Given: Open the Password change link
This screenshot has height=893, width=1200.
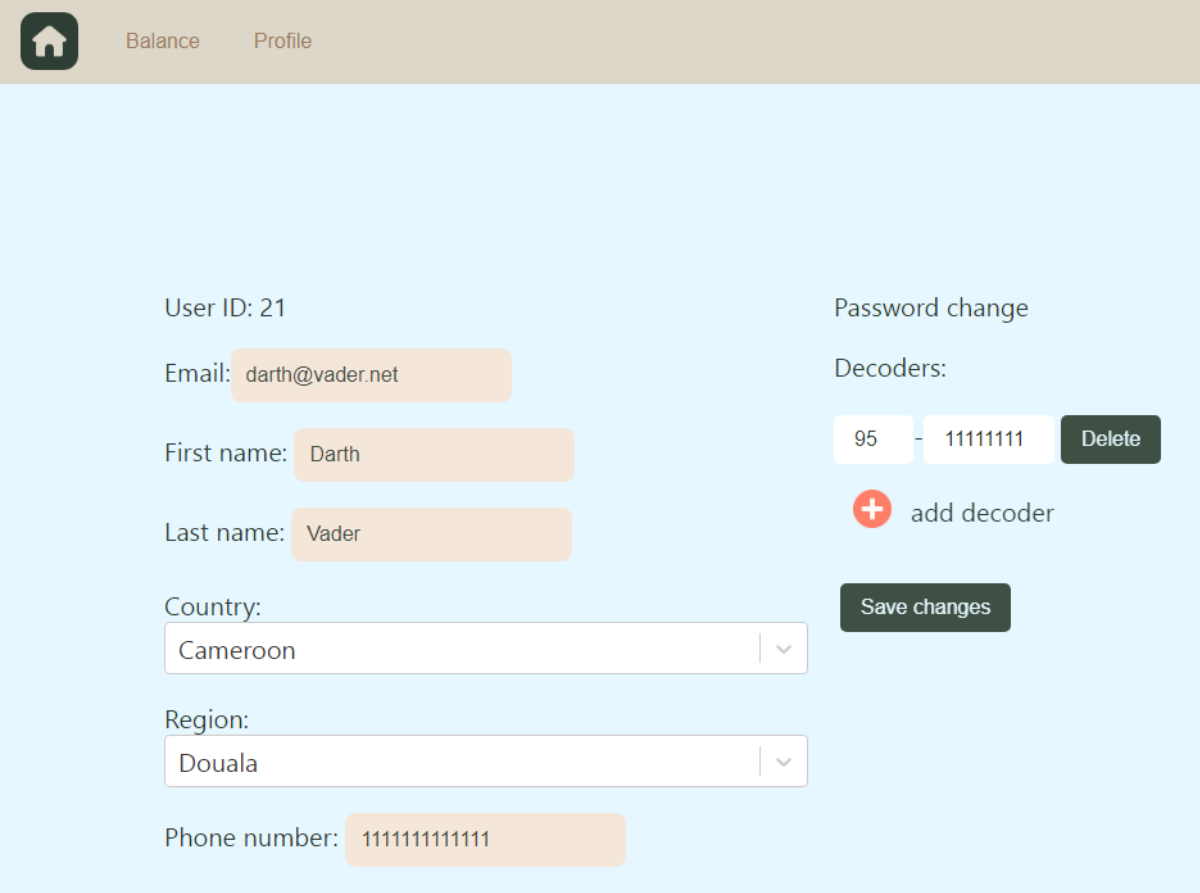Looking at the screenshot, I should (x=931, y=308).
